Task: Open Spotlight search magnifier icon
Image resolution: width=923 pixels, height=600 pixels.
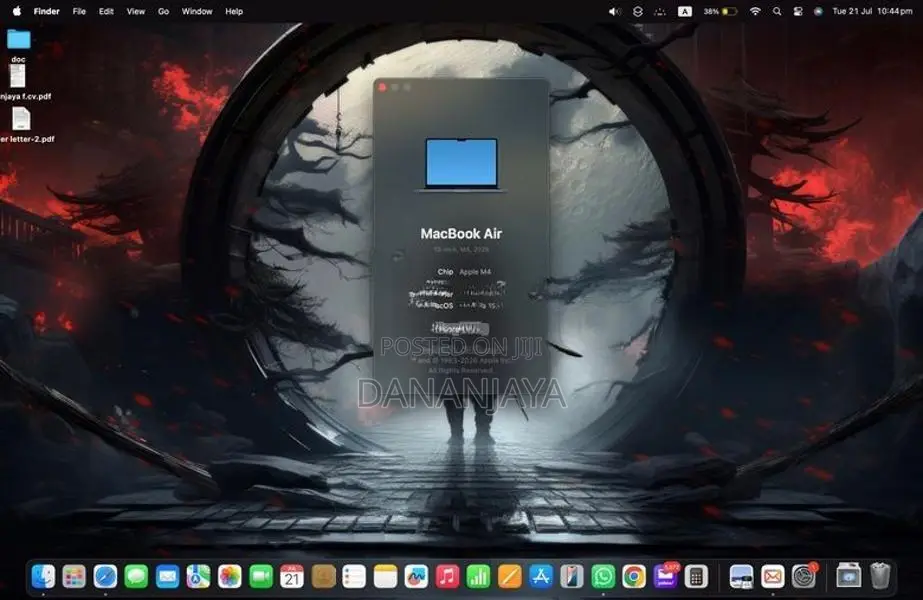Action: [777, 11]
